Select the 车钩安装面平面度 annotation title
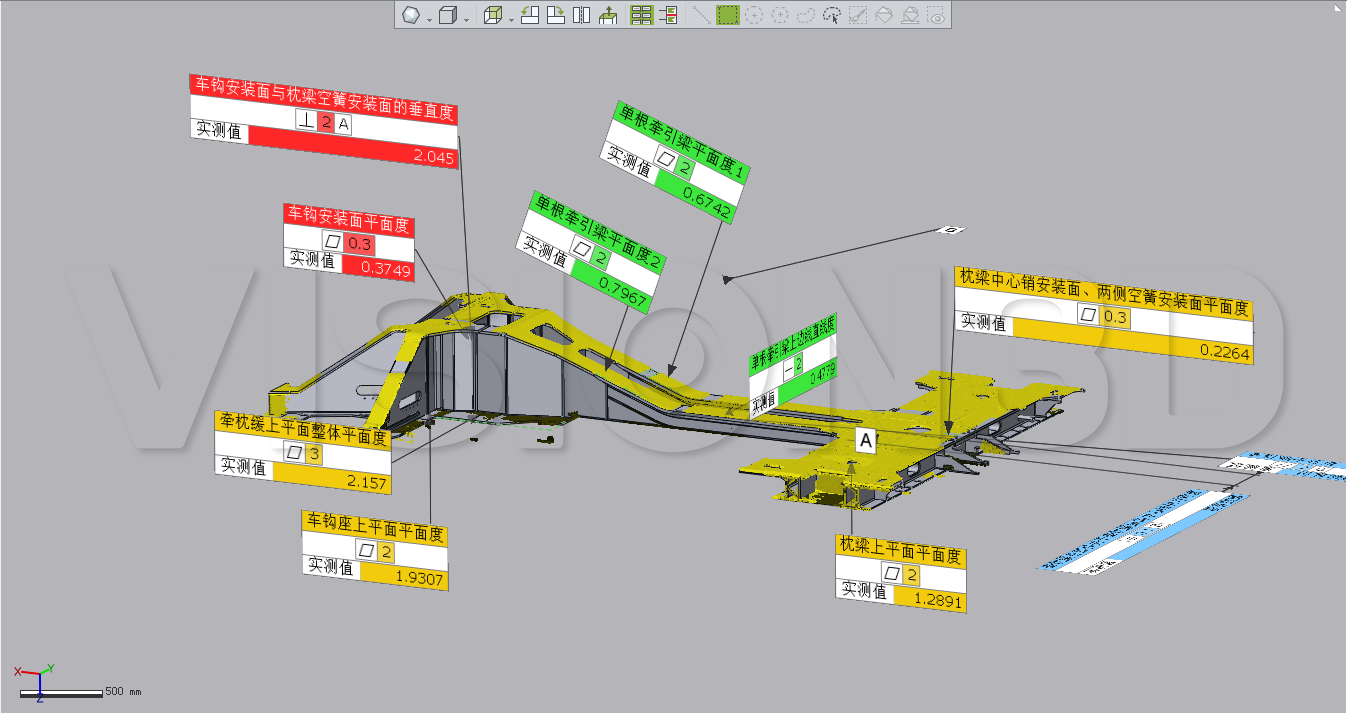1347x714 pixels. coord(348,213)
